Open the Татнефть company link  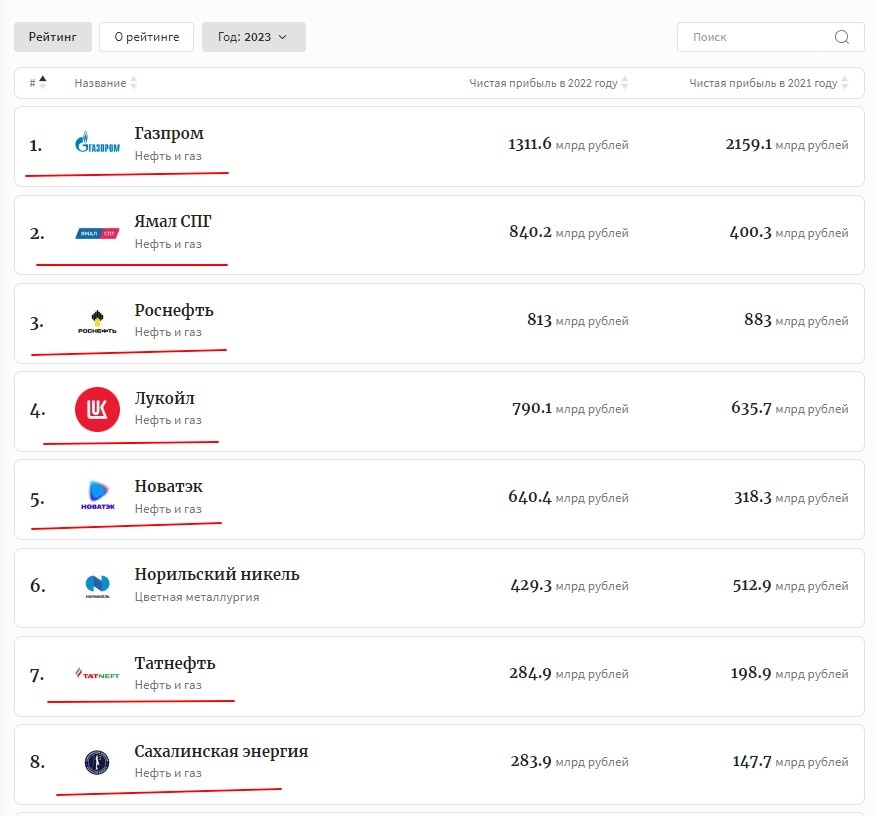[x=175, y=663]
